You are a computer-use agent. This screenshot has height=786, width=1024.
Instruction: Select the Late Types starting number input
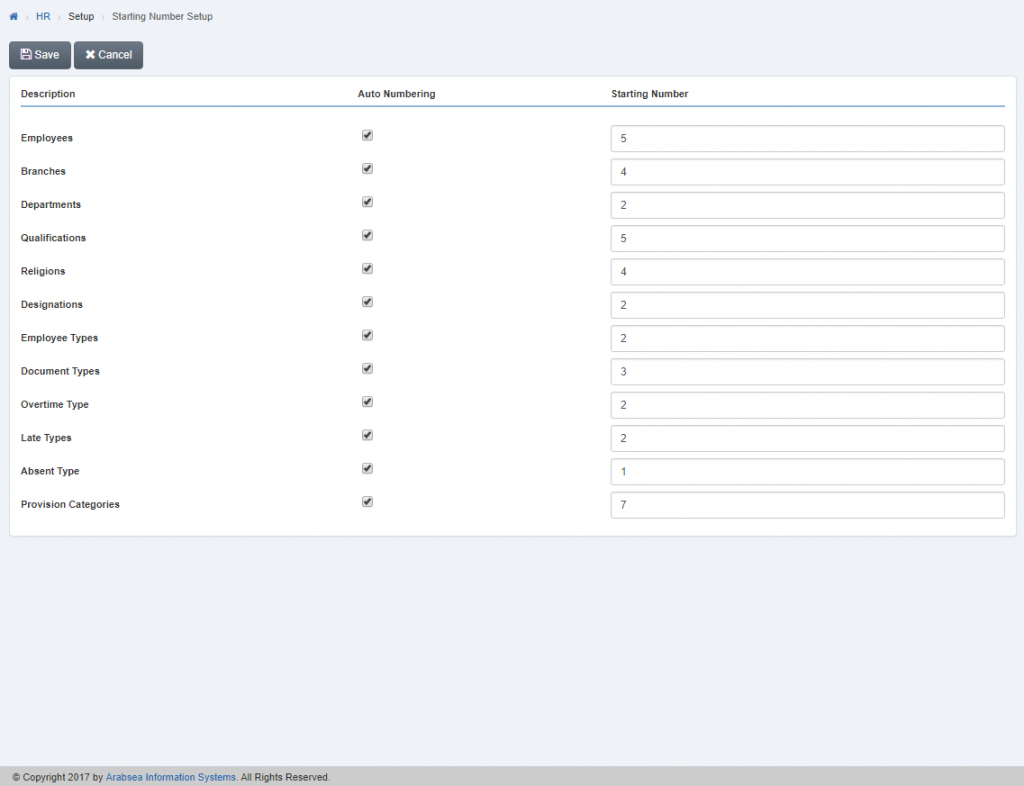coord(807,438)
